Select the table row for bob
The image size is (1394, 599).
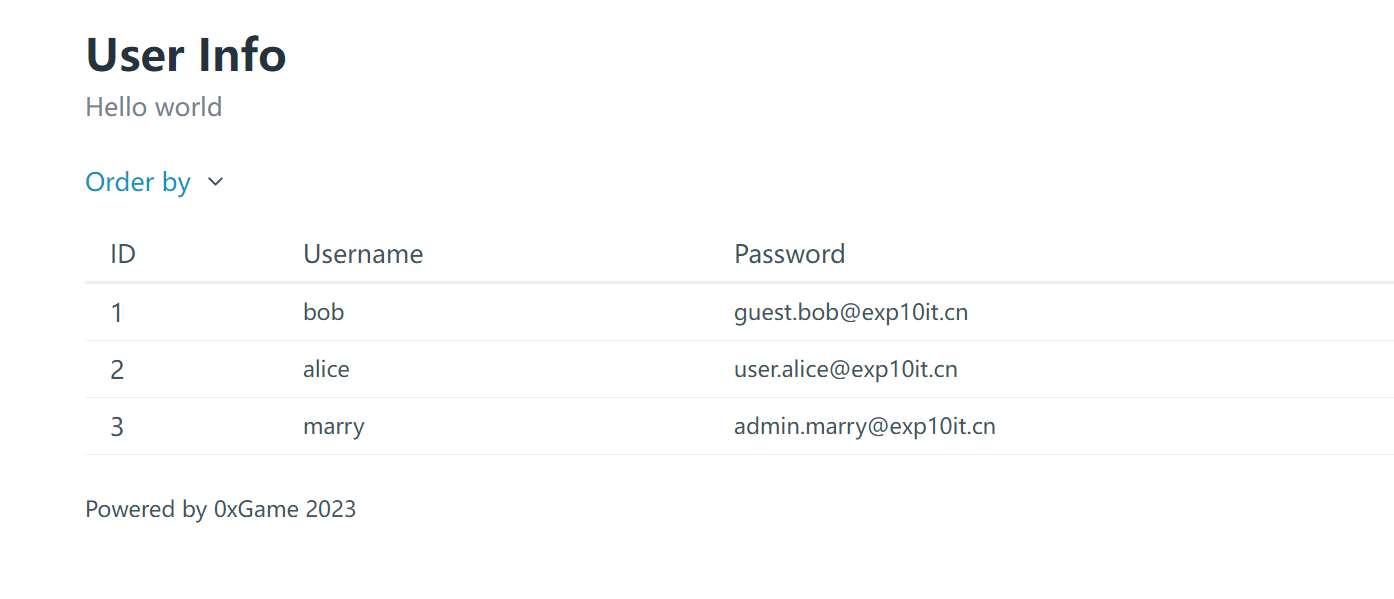click(739, 312)
